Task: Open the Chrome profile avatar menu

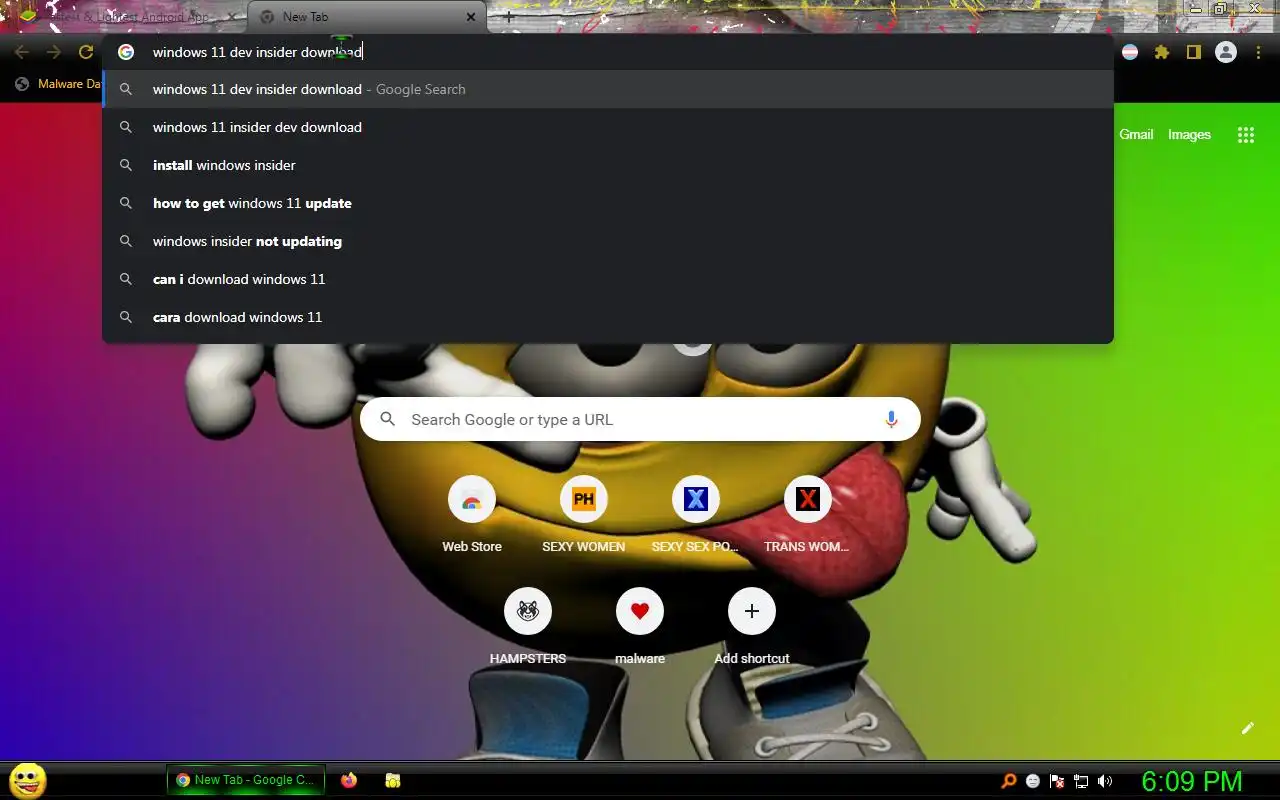Action: (x=1226, y=52)
